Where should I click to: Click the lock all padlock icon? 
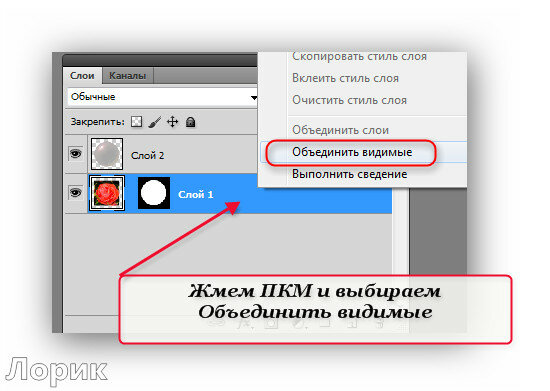pyautogui.click(x=190, y=122)
